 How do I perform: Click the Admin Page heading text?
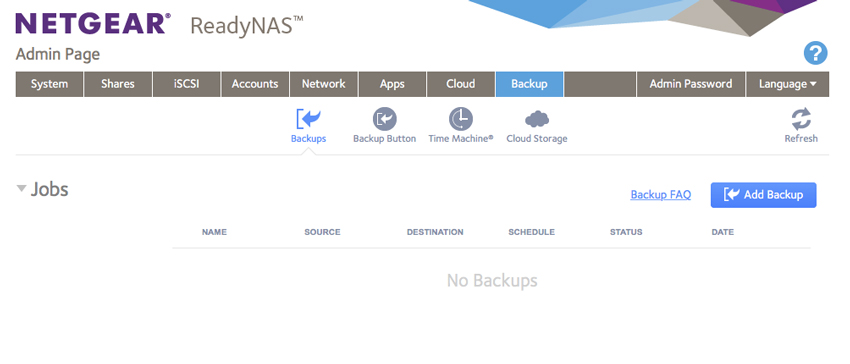(57, 54)
